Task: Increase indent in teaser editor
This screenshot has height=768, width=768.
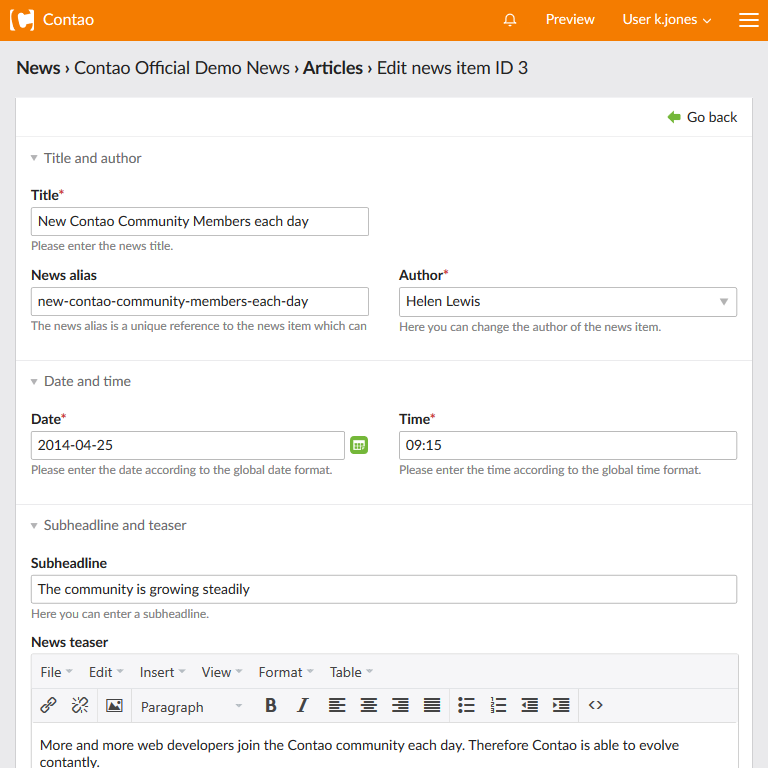Action: tap(561, 705)
